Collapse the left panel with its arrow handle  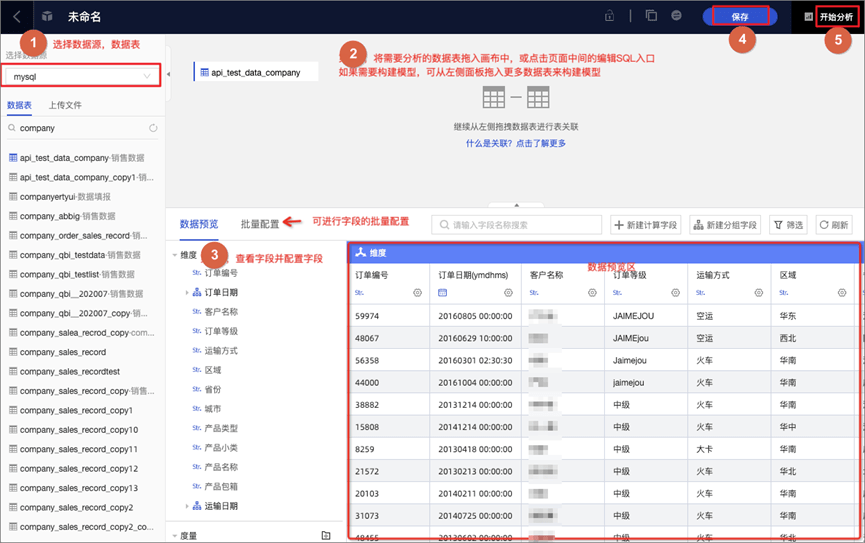(x=168, y=74)
